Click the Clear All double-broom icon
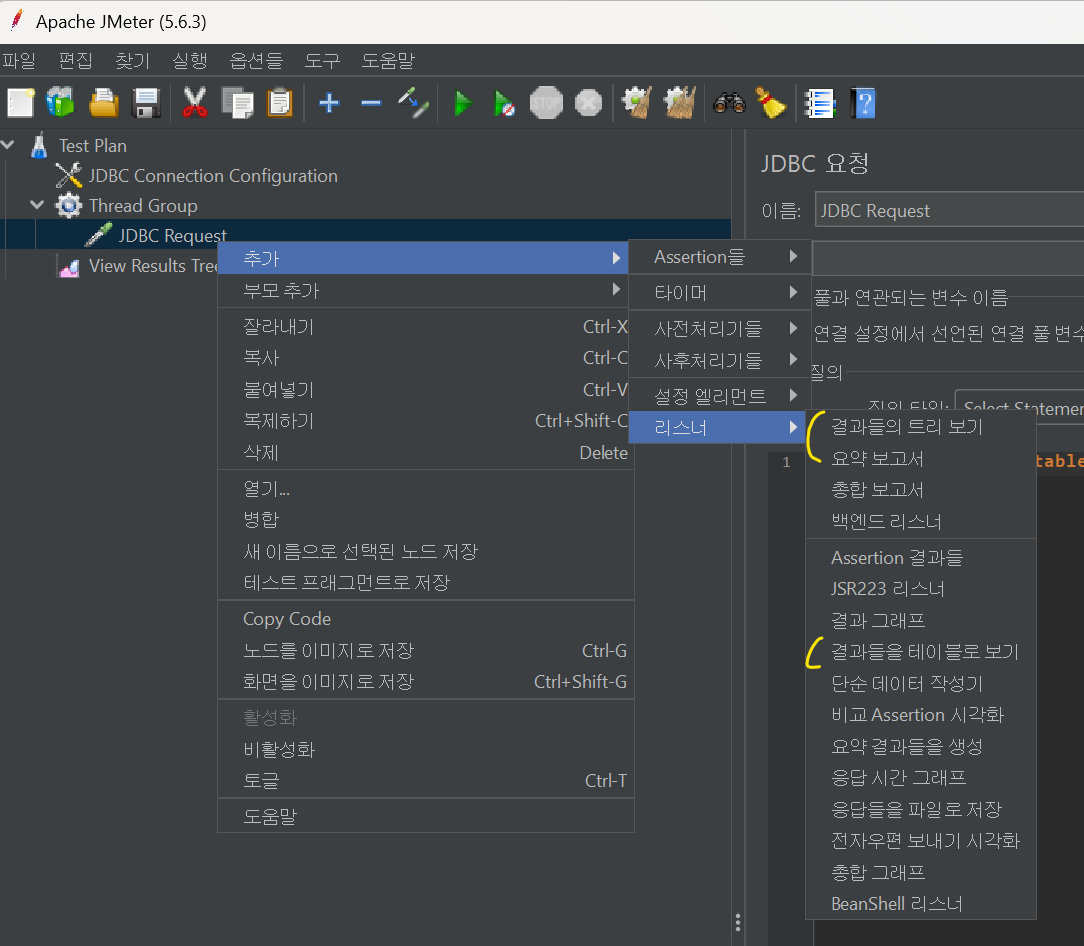This screenshot has width=1084, height=946. pos(680,104)
